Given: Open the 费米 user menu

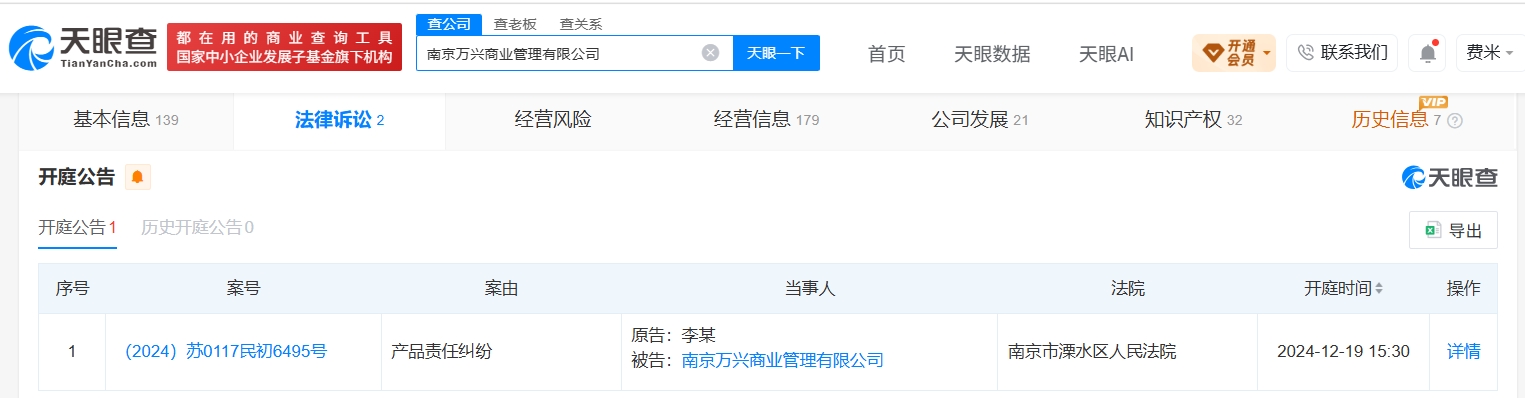Looking at the screenshot, I should click(x=1490, y=53).
